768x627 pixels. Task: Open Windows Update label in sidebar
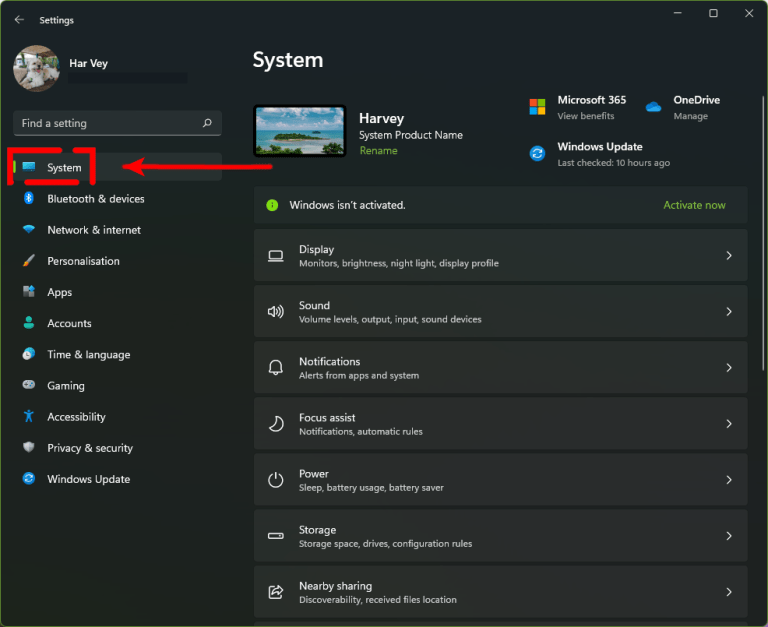pyautogui.click(x=89, y=479)
